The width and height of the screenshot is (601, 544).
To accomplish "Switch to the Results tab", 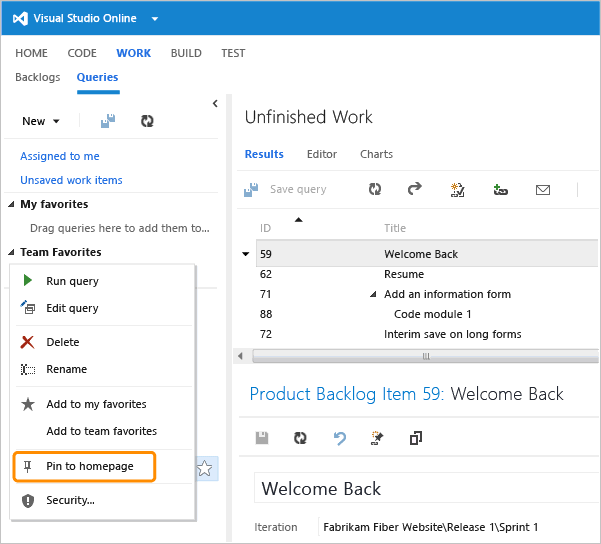I will click(x=264, y=154).
